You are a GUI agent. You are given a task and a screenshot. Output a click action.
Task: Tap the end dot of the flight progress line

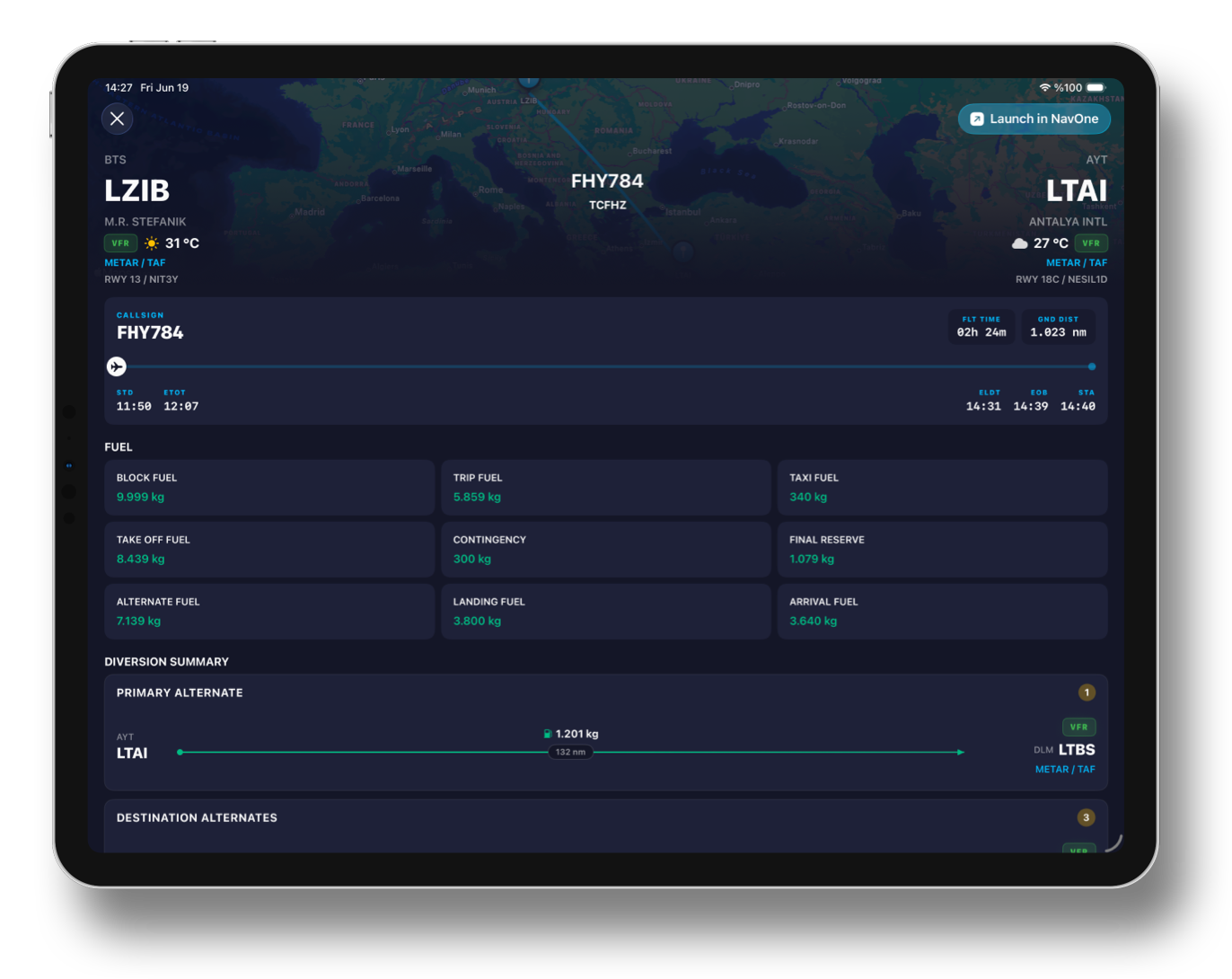(1092, 366)
